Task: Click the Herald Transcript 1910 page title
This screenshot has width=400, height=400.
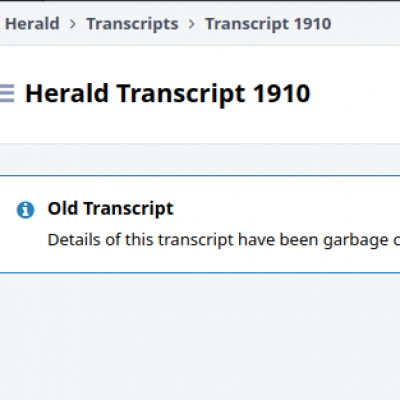Action: tap(168, 94)
